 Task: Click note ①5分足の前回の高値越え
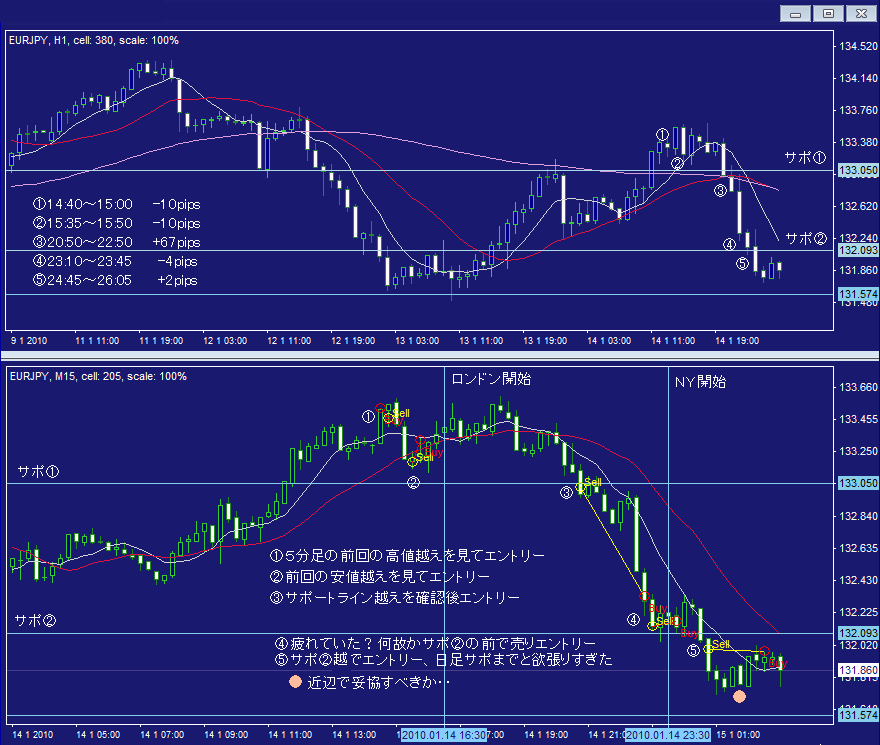[x=407, y=556]
